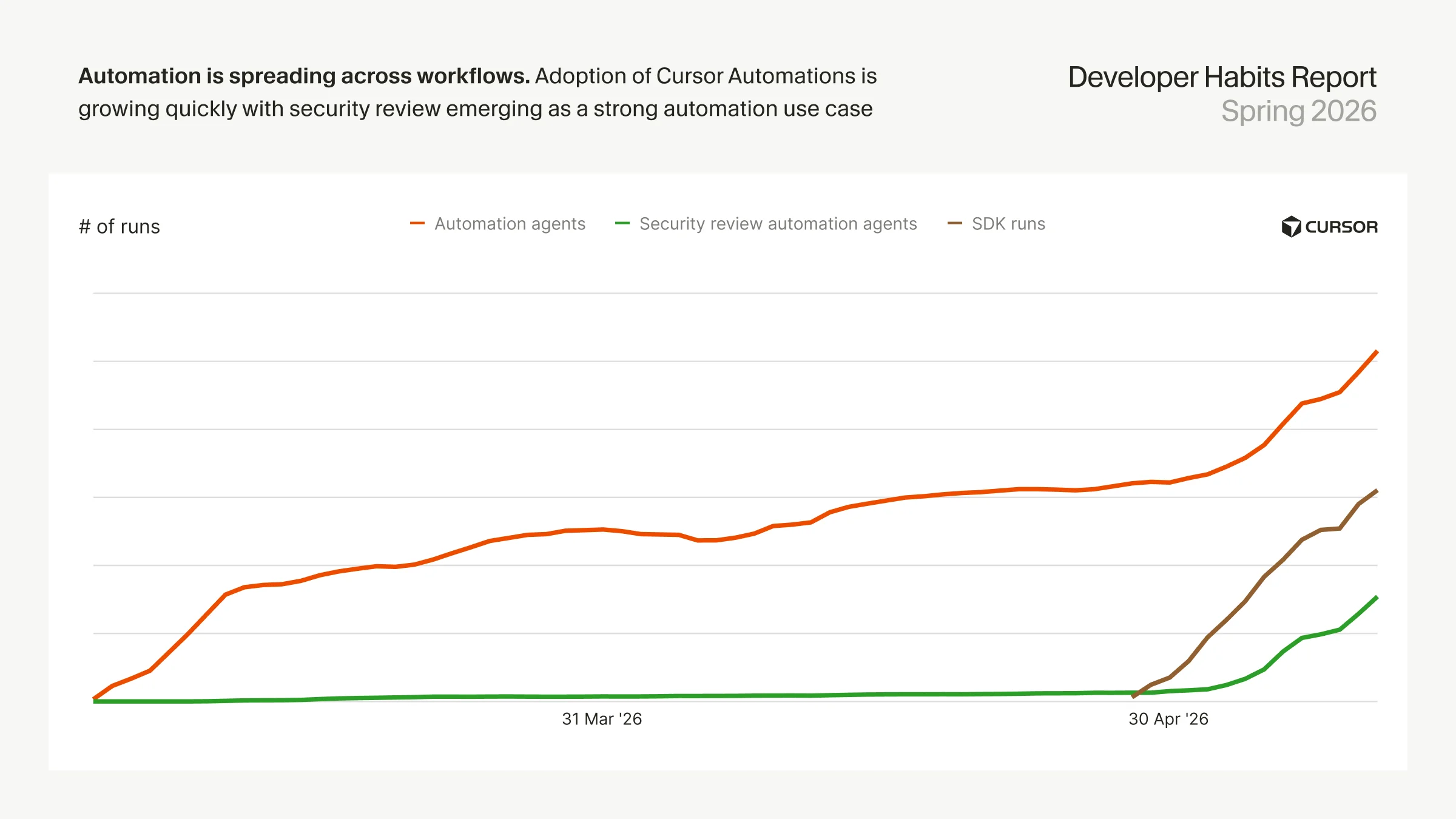The image size is (1456, 819).
Task: Click the brown SDK runs legend swatch
Action: pos(955,223)
